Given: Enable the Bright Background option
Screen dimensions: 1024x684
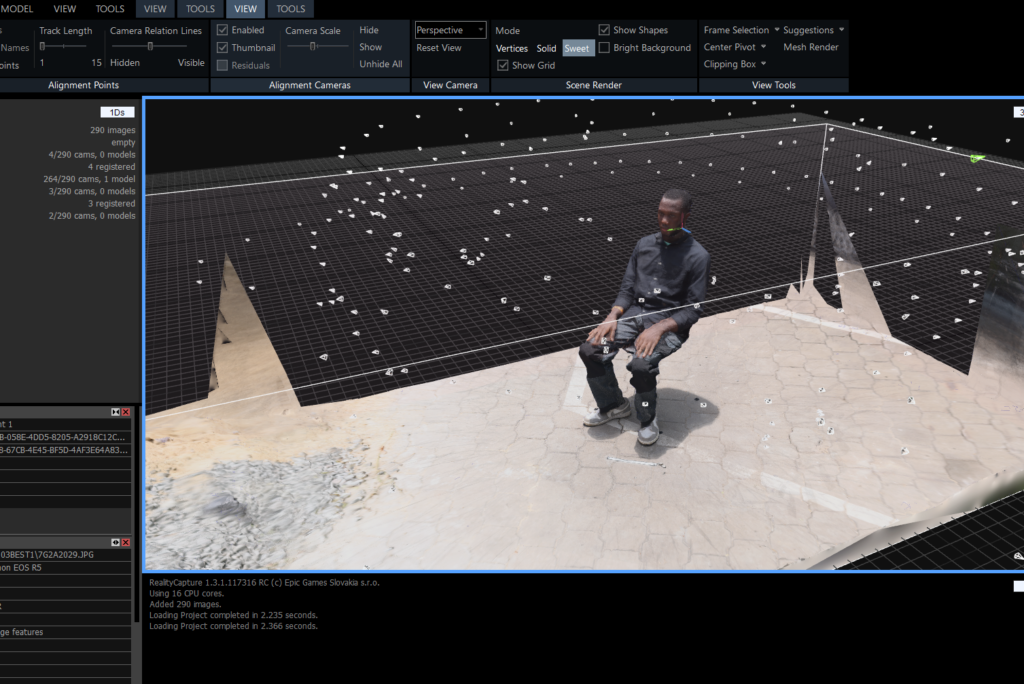Looking at the screenshot, I should click(604, 48).
